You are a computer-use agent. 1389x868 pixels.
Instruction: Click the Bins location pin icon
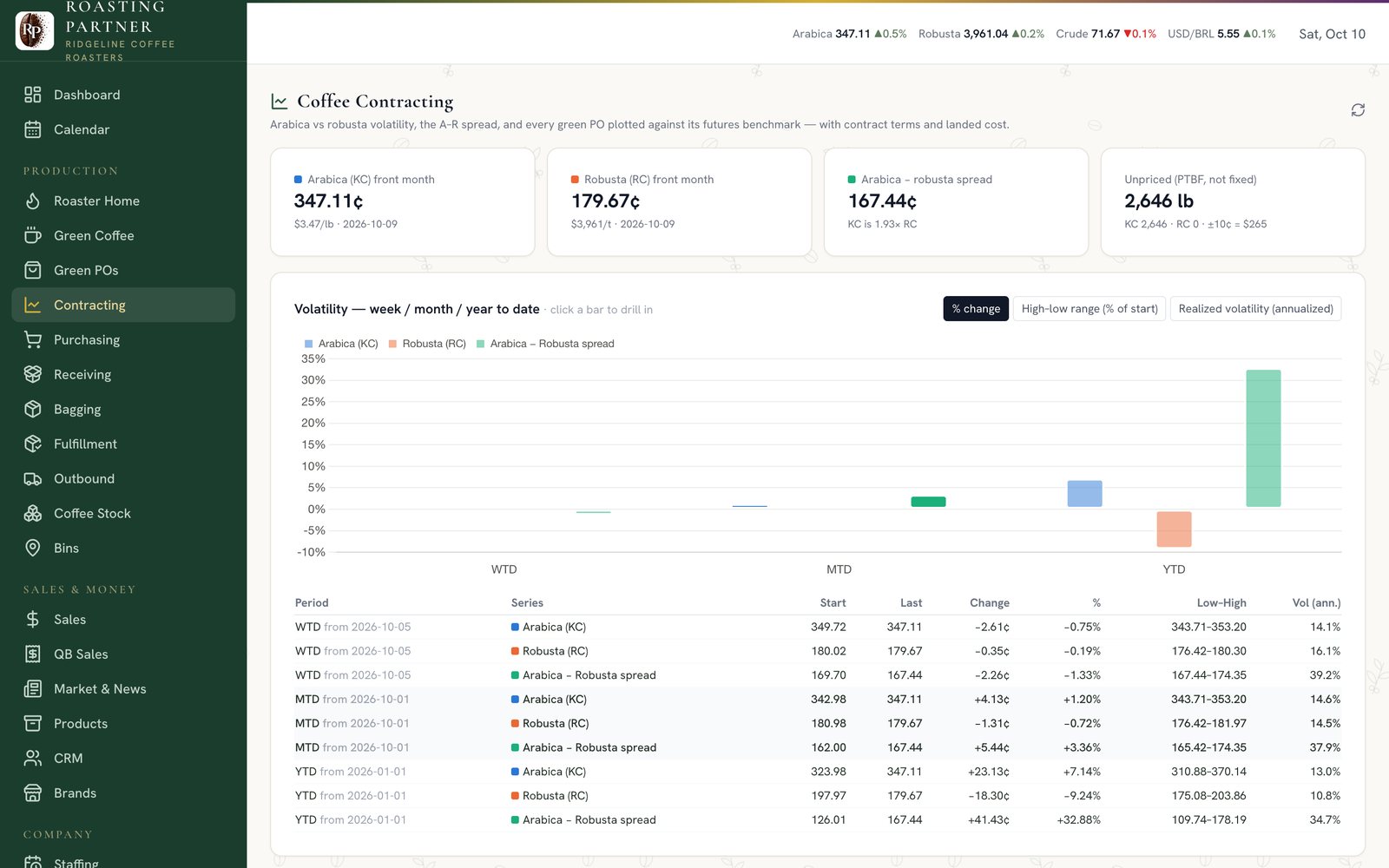33,548
